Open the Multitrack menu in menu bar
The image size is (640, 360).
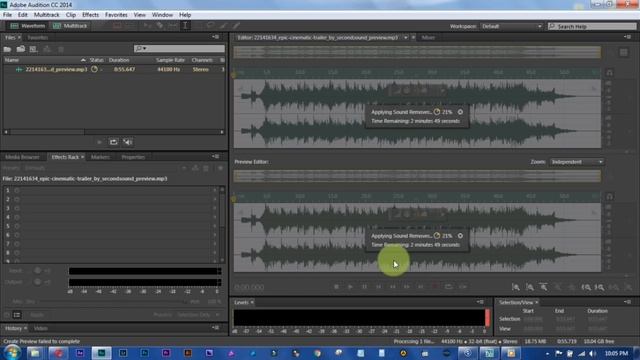[46, 15]
